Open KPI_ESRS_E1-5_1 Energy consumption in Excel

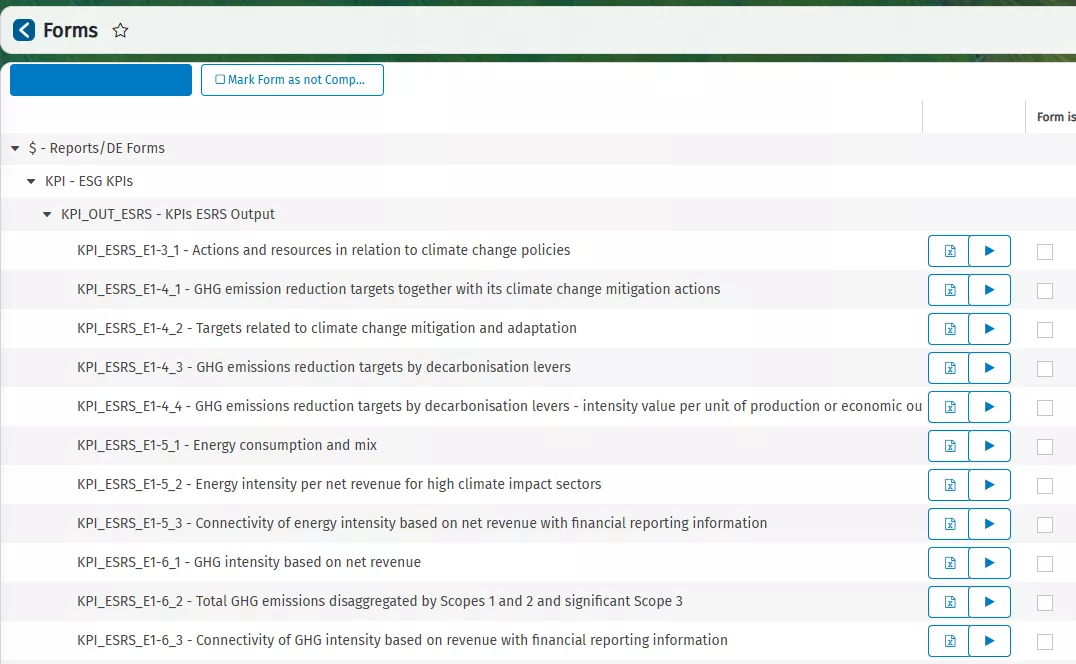click(x=949, y=446)
